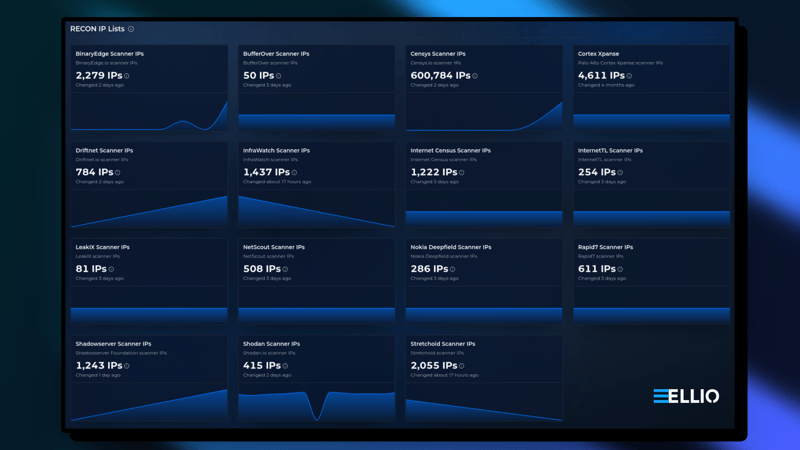Select LeakIX Scanner IPs title
This screenshot has width=800, height=450.
coord(103,247)
